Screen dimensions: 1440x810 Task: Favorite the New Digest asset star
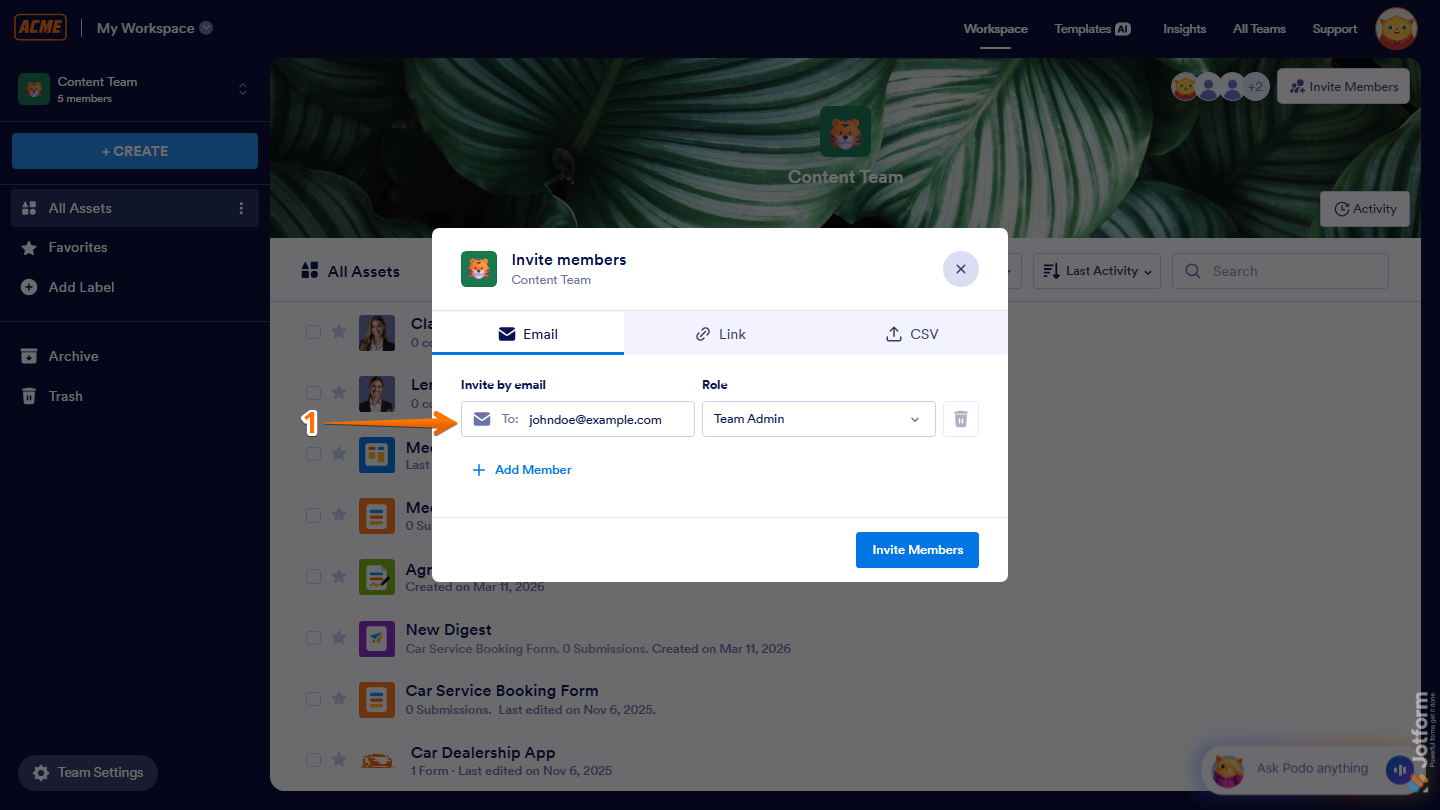click(339, 637)
